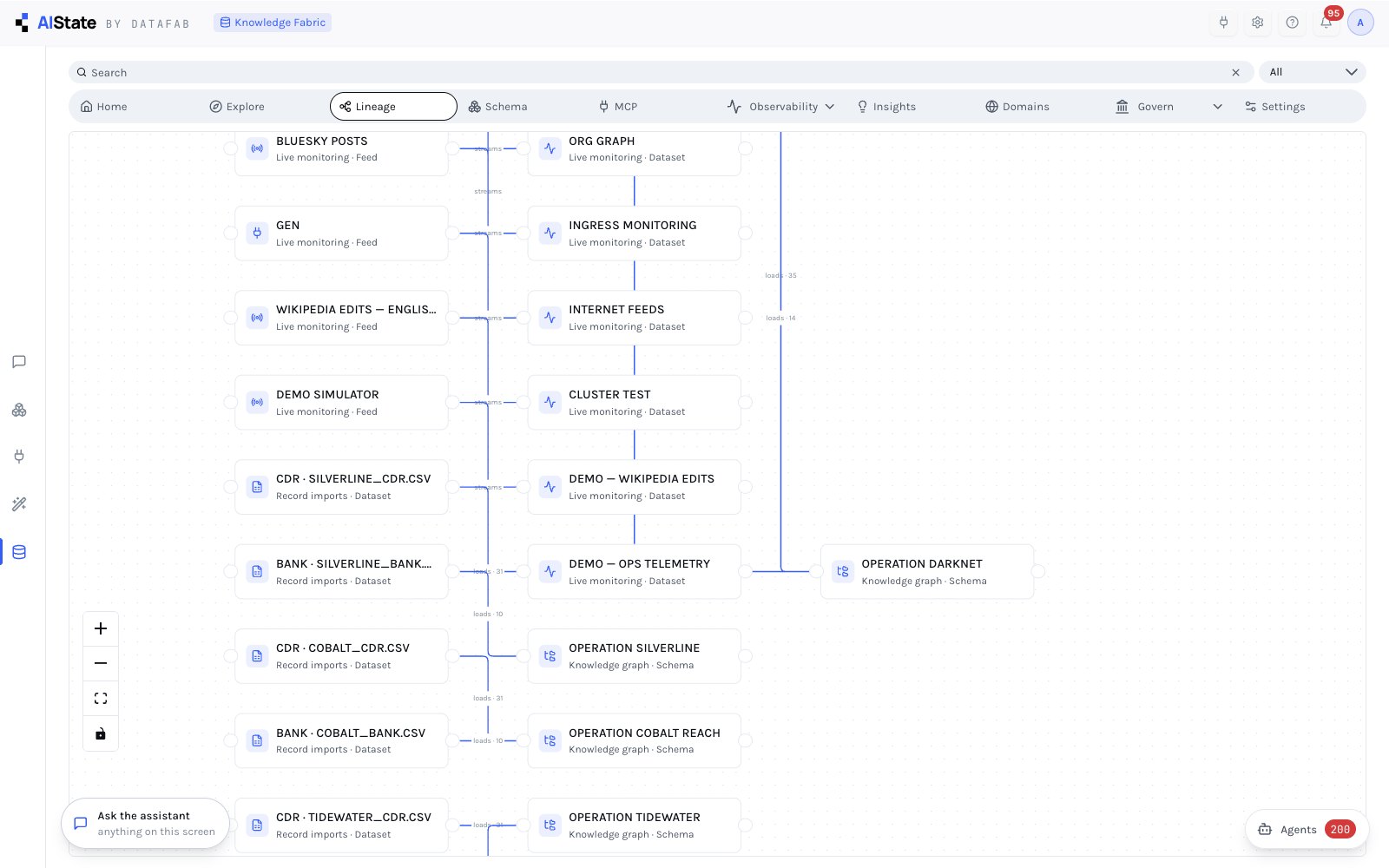The width and height of the screenshot is (1389, 868).
Task: Click the AIState logo
Action: pos(56,23)
